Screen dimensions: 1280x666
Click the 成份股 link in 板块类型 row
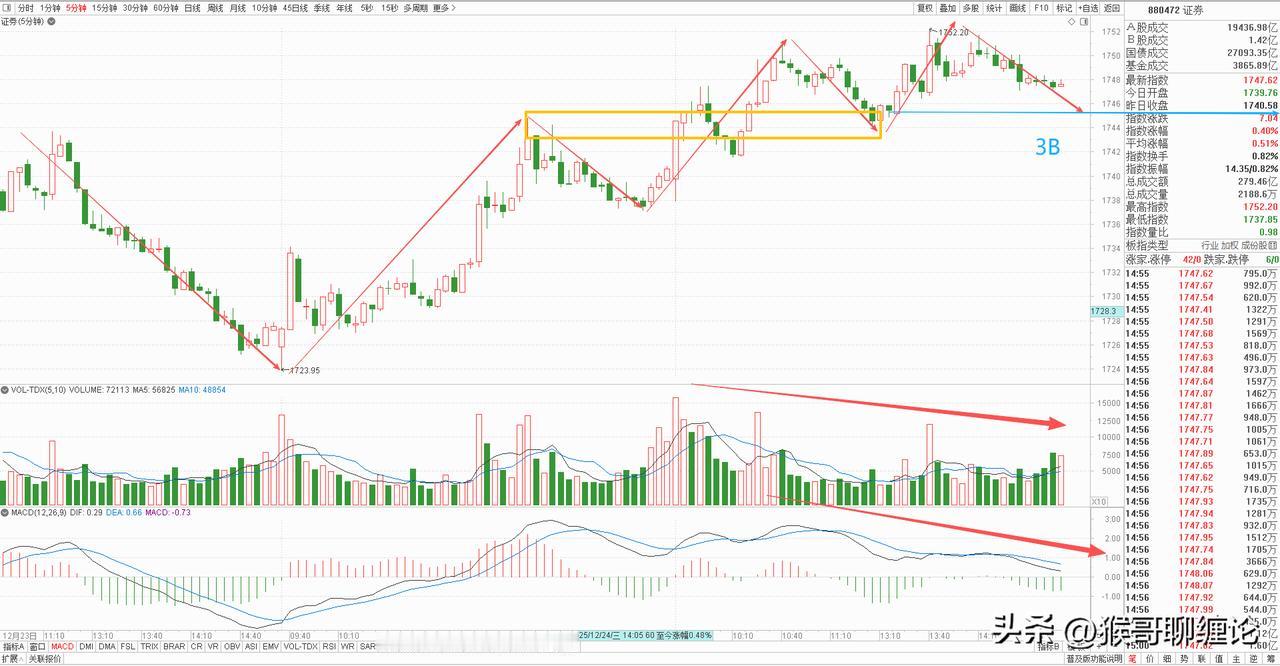[1254, 245]
